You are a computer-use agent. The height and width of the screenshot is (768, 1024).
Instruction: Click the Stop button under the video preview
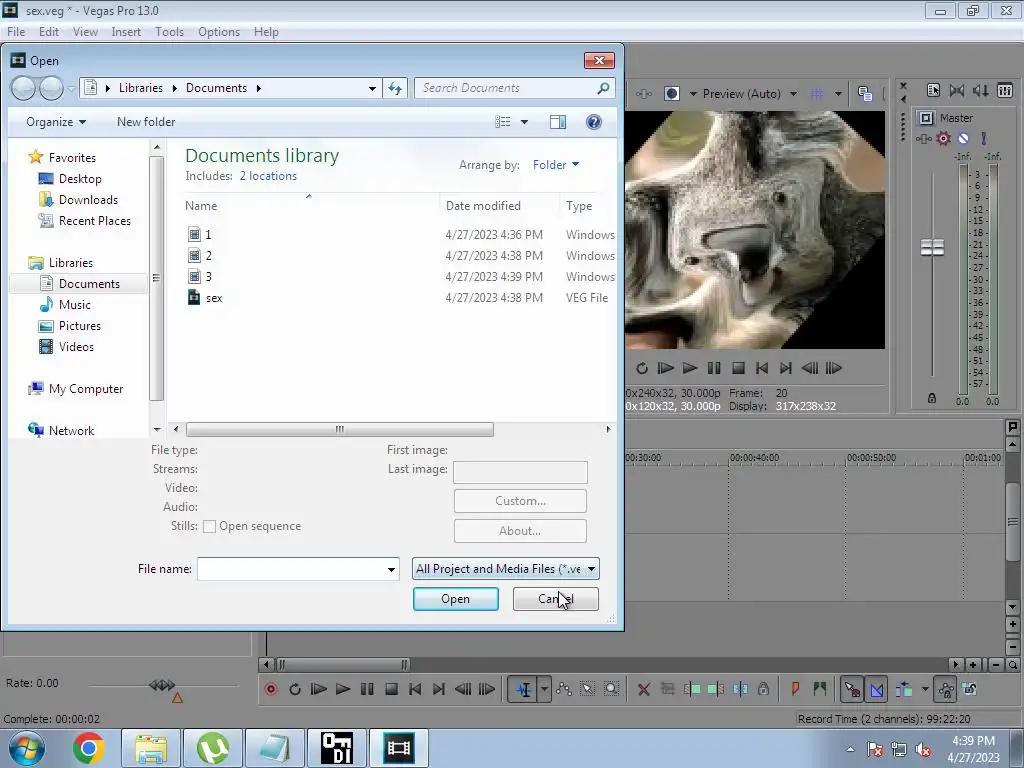(738, 368)
